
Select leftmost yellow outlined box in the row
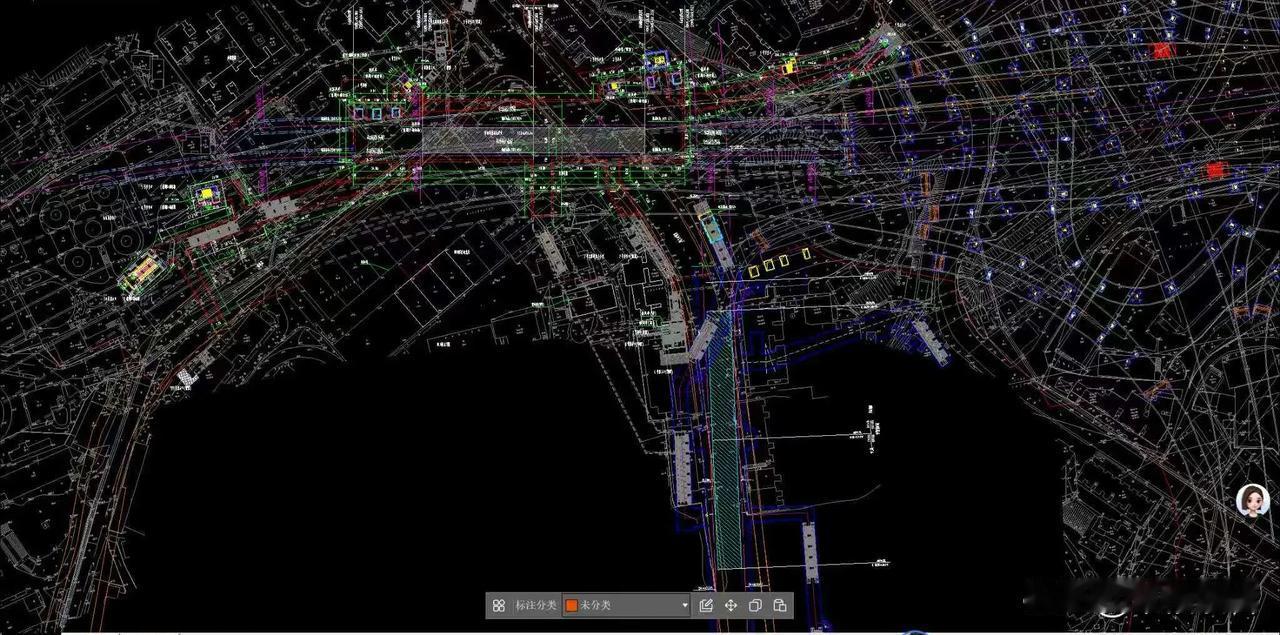(x=753, y=270)
